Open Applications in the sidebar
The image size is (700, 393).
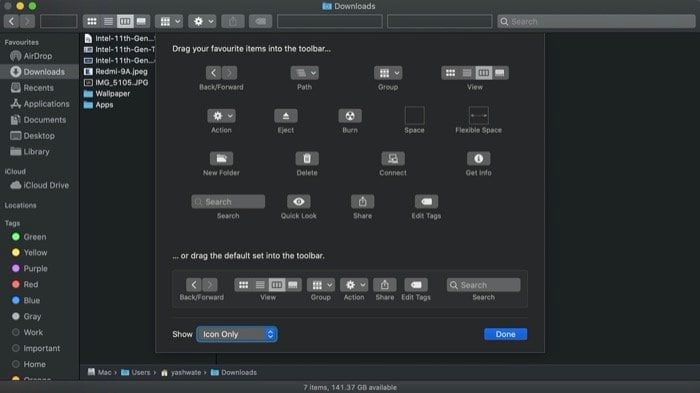[x=39, y=104]
